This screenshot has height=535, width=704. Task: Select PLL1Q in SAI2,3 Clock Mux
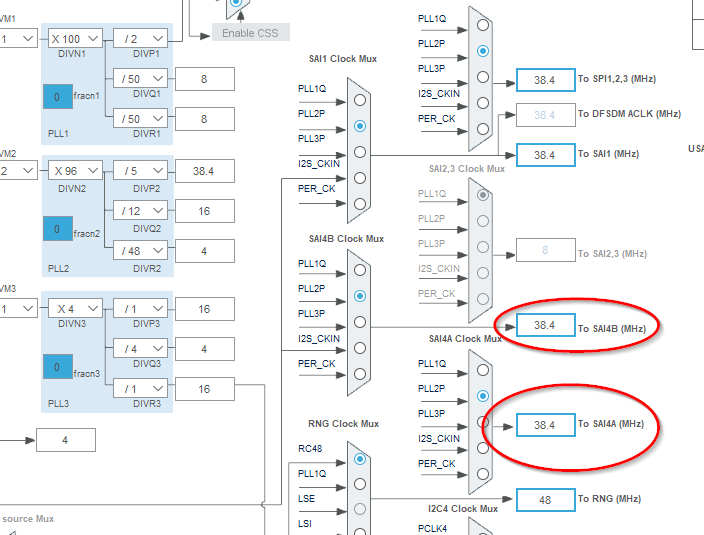click(x=483, y=195)
